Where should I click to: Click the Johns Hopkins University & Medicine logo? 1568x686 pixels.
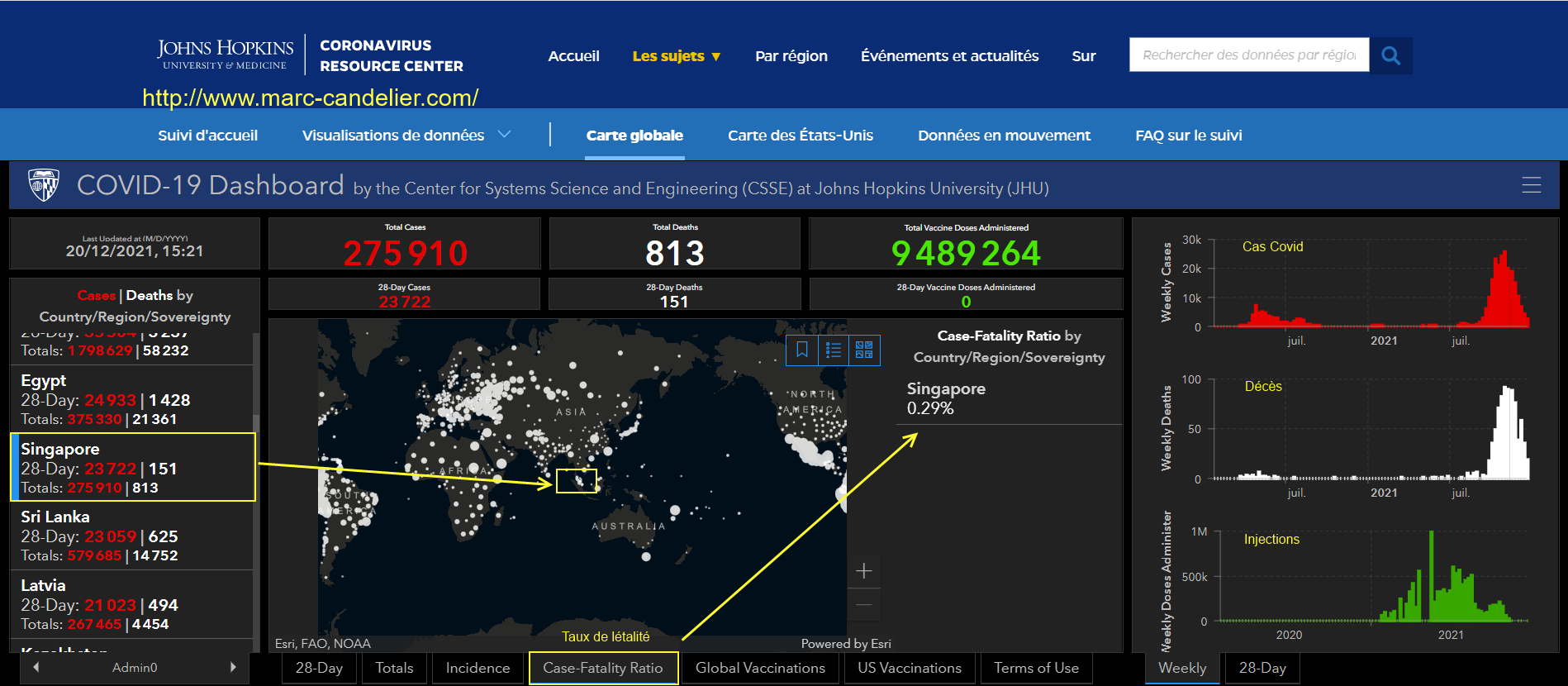pos(225,54)
